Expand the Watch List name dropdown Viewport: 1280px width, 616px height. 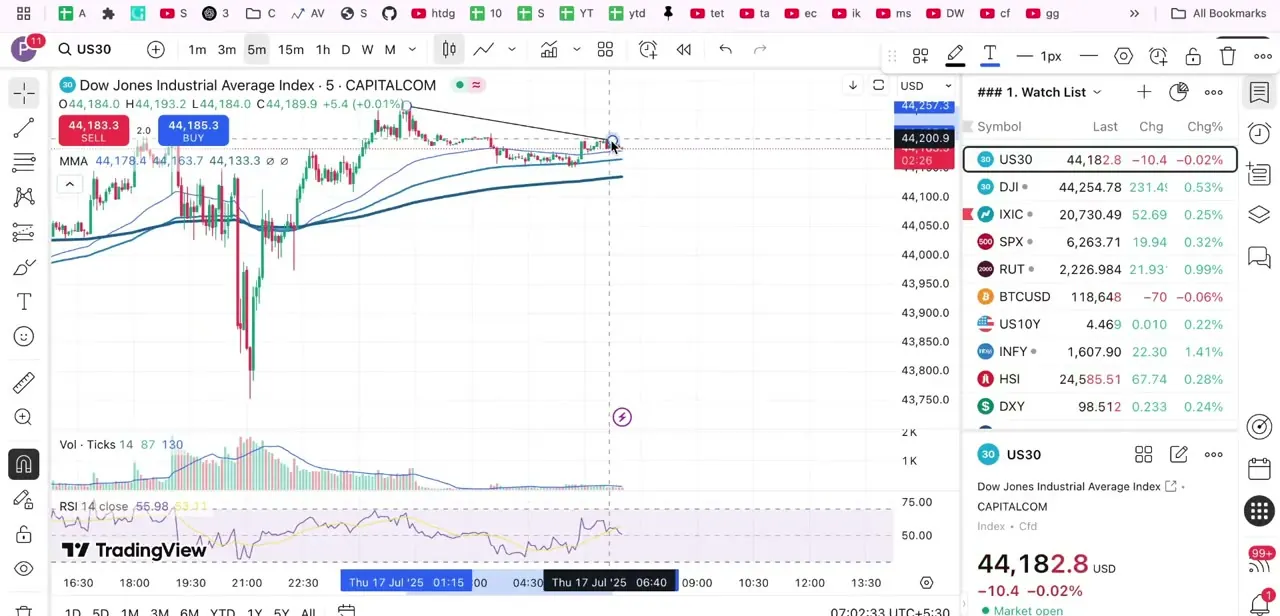[1097, 92]
